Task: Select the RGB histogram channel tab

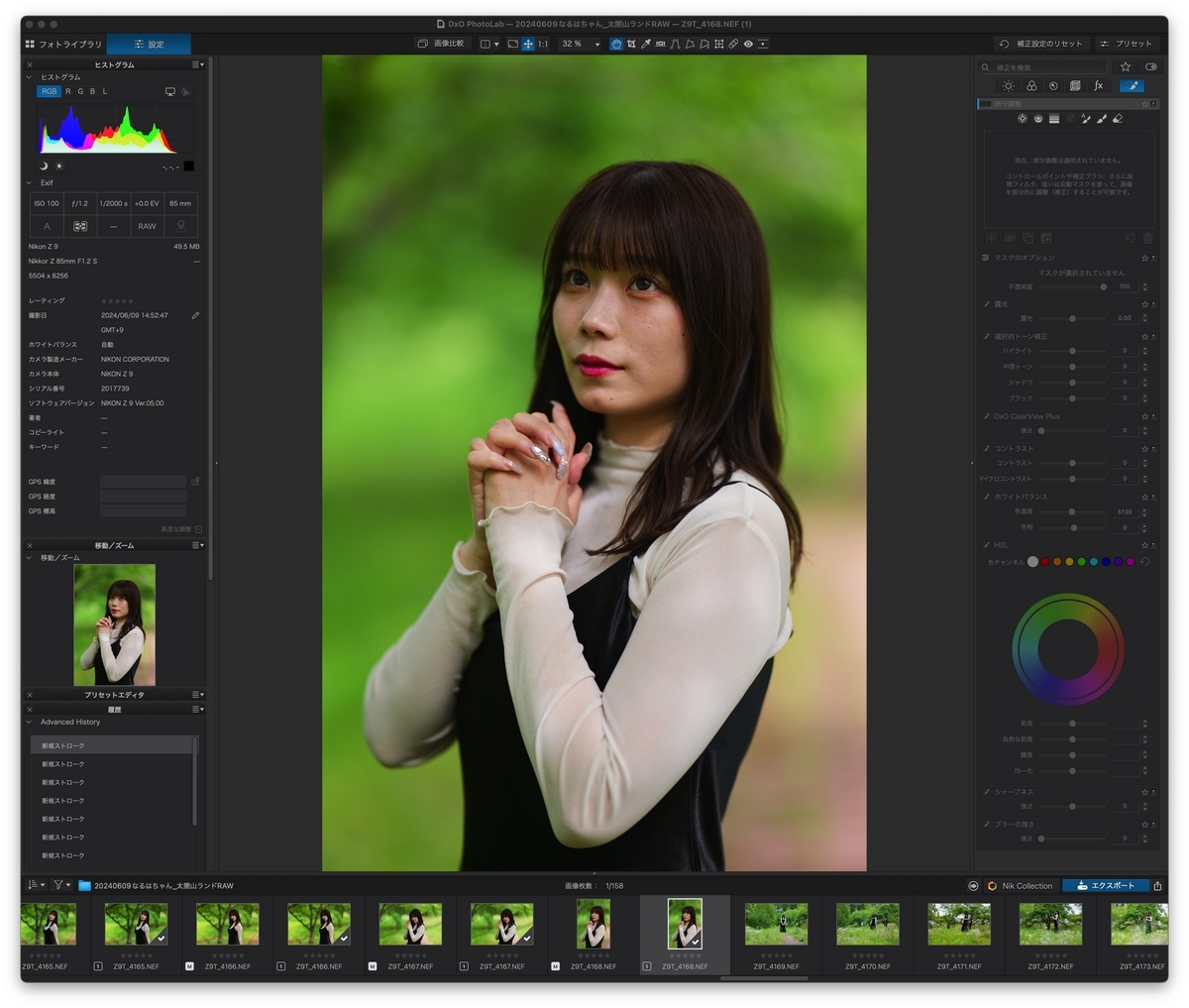Action: click(x=50, y=91)
